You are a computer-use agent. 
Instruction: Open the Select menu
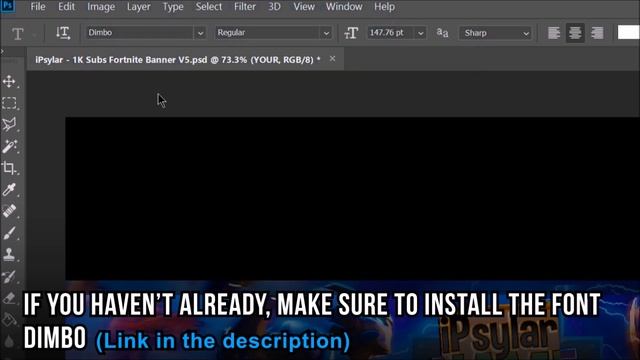[x=209, y=7]
